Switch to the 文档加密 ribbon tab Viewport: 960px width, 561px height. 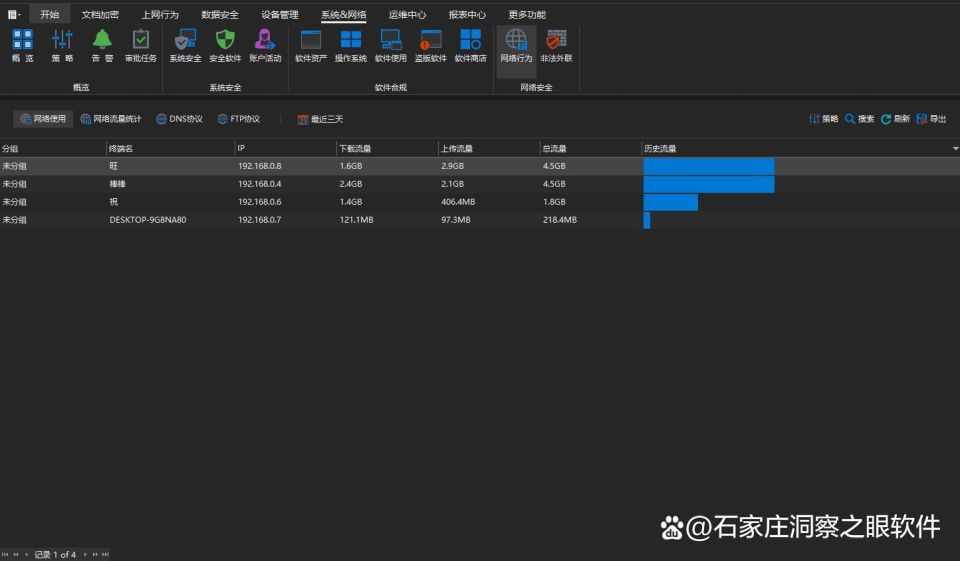pyautogui.click(x=100, y=14)
